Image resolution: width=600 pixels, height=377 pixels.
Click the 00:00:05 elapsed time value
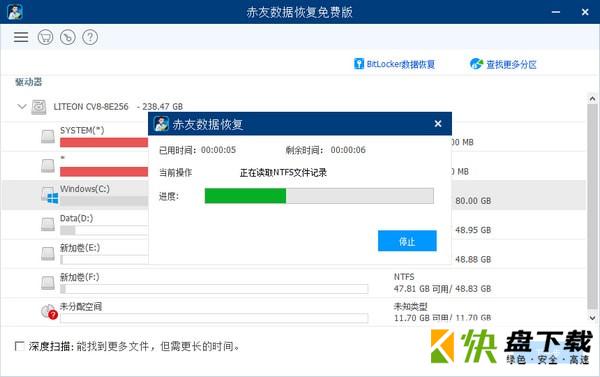(x=218, y=150)
